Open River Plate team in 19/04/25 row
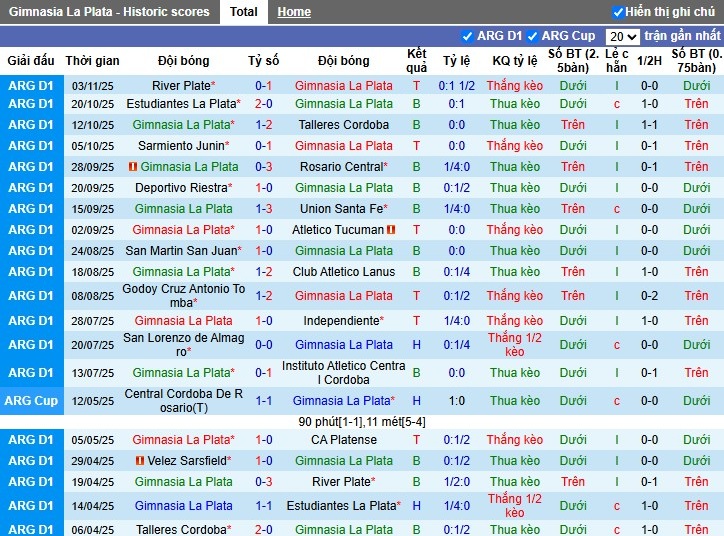Screen dimensions: 724x536 pyautogui.click(x=342, y=482)
